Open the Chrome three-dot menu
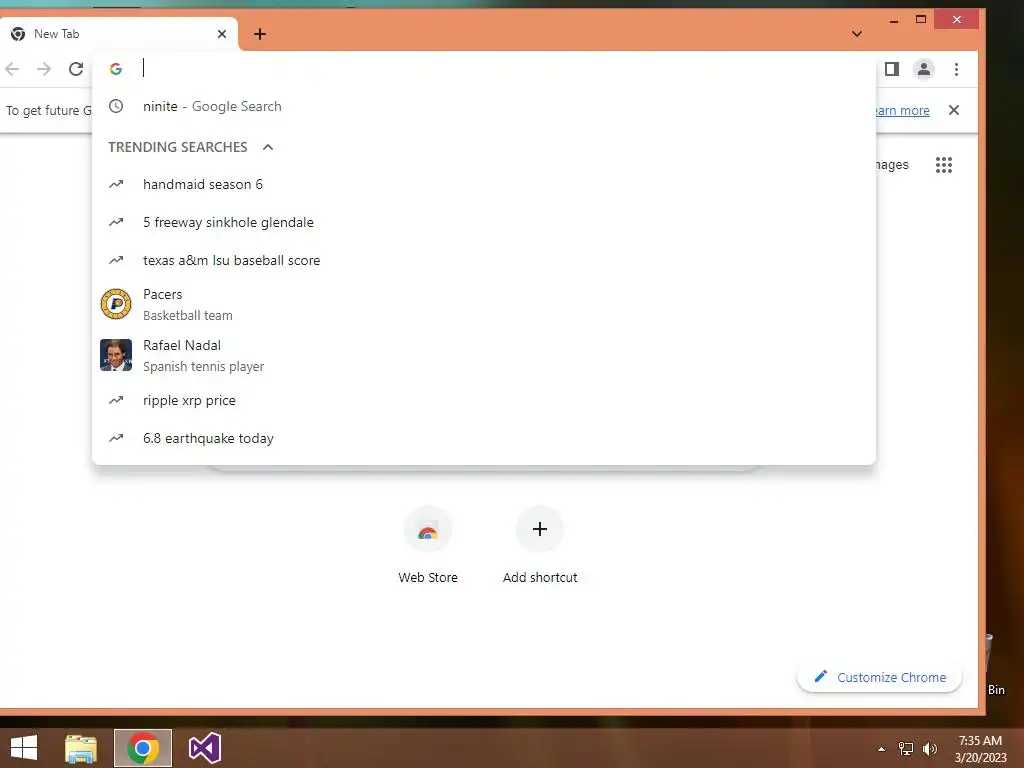The image size is (1024, 768). [x=956, y=69]
